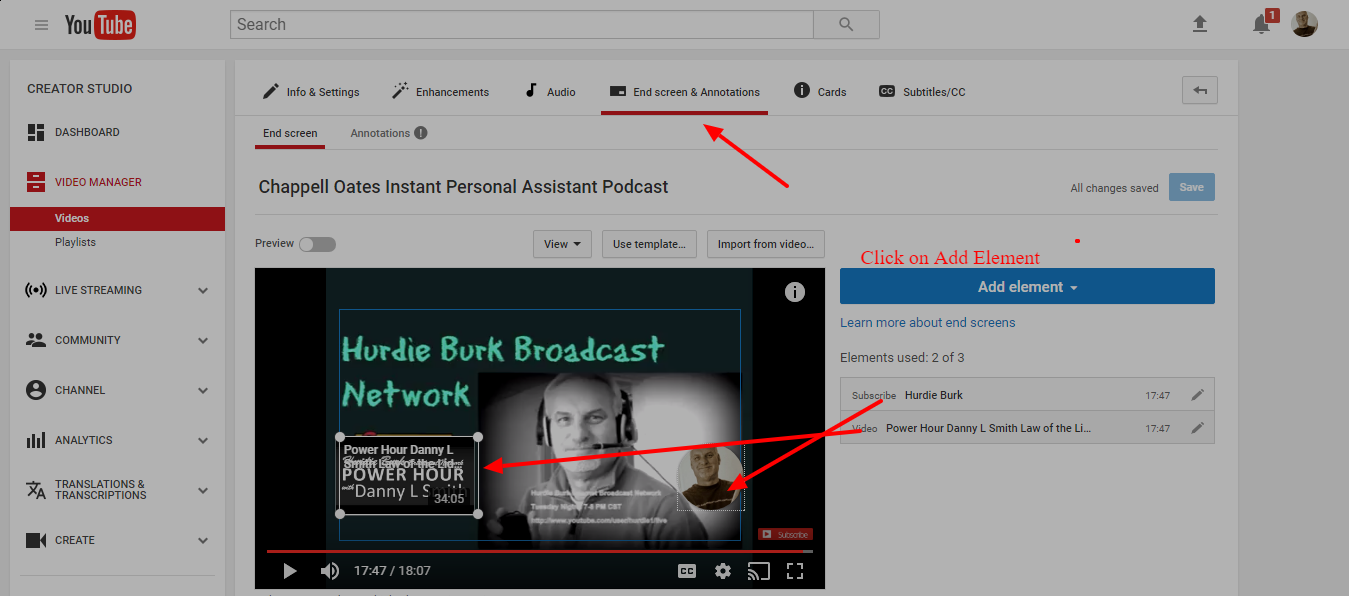Viewport: 1349px width, 596px height.
Task: Open player settings gear
Action: pos(723,571)
